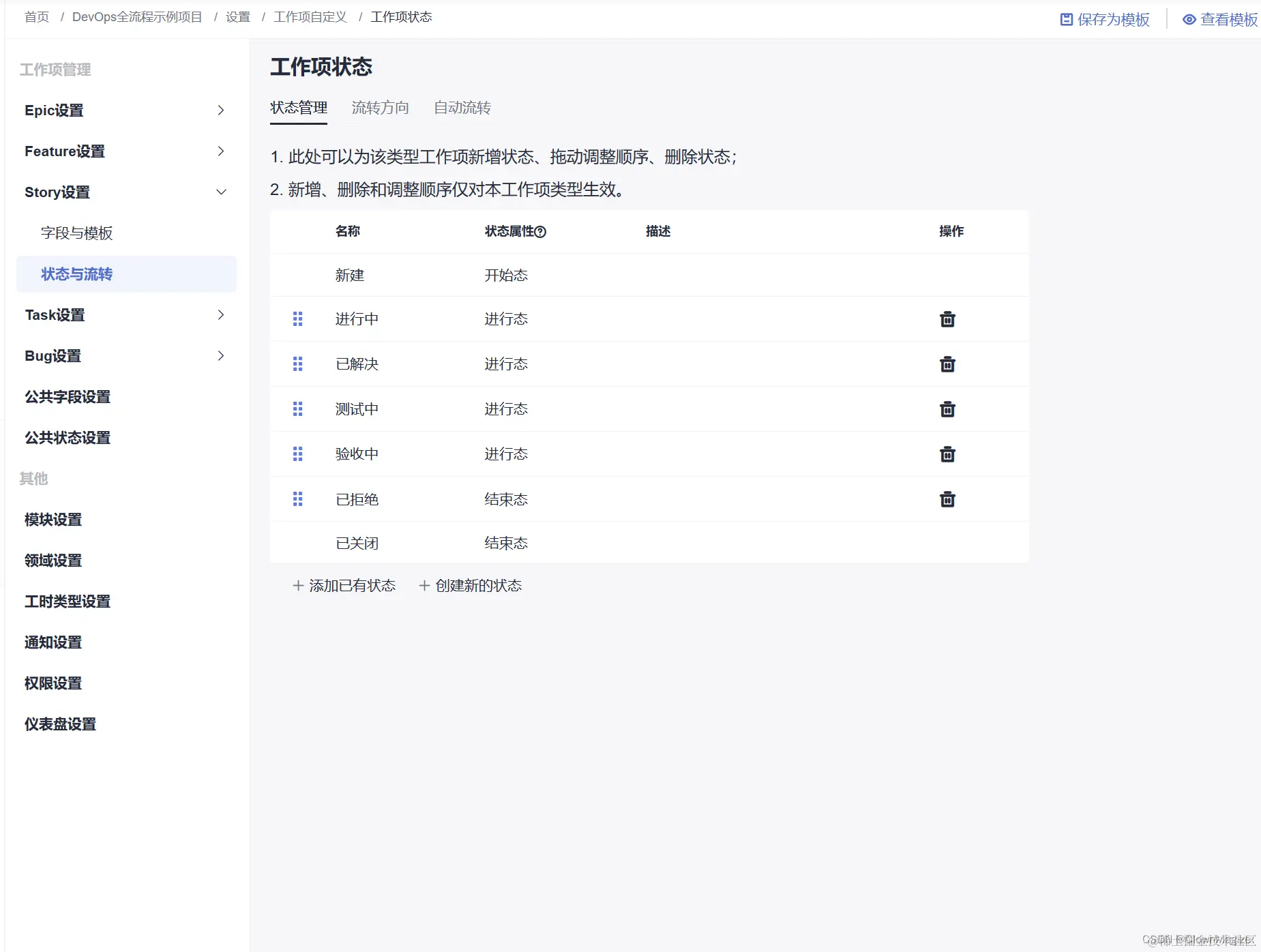Screen dimensions: 1261x952
Task: Click the 状态属性 help question icon
Action: [x=541, y=232]
